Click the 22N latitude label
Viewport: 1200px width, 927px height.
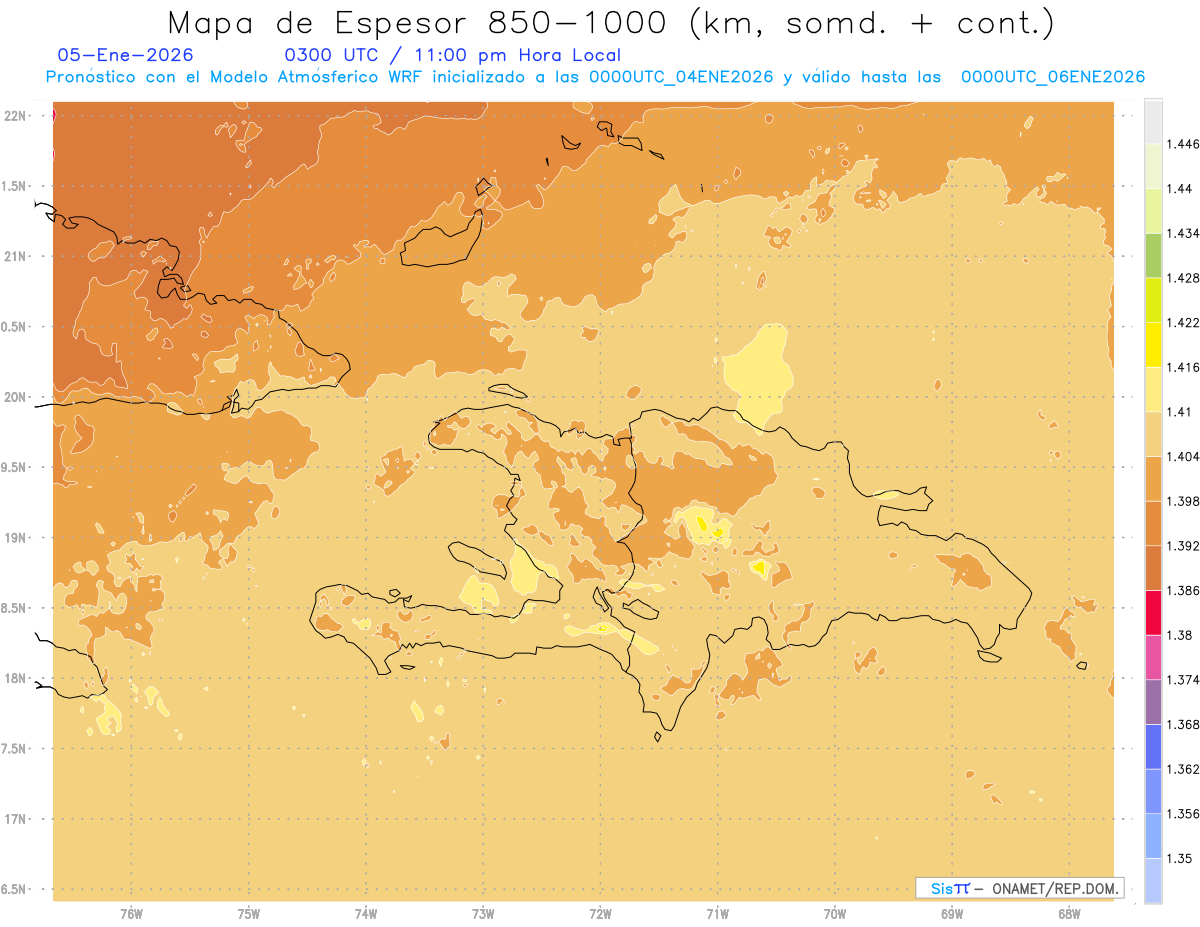pos(15,116)
